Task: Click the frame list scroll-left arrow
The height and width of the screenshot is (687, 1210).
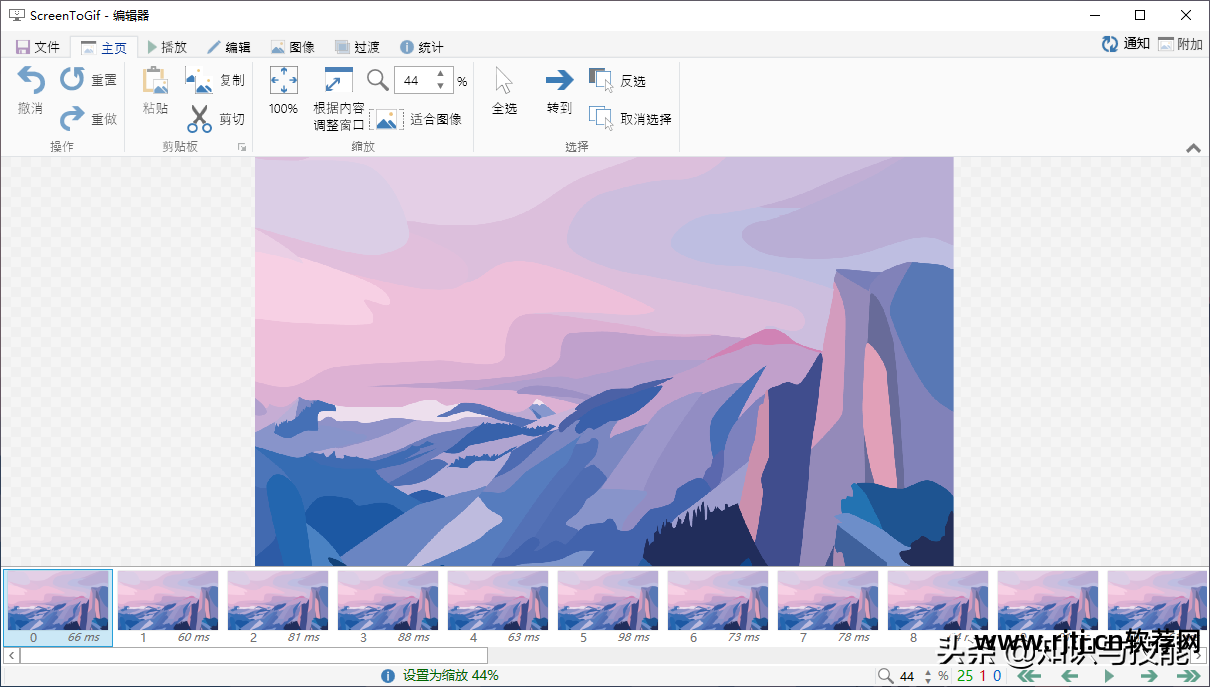Action: click(11, 656)
